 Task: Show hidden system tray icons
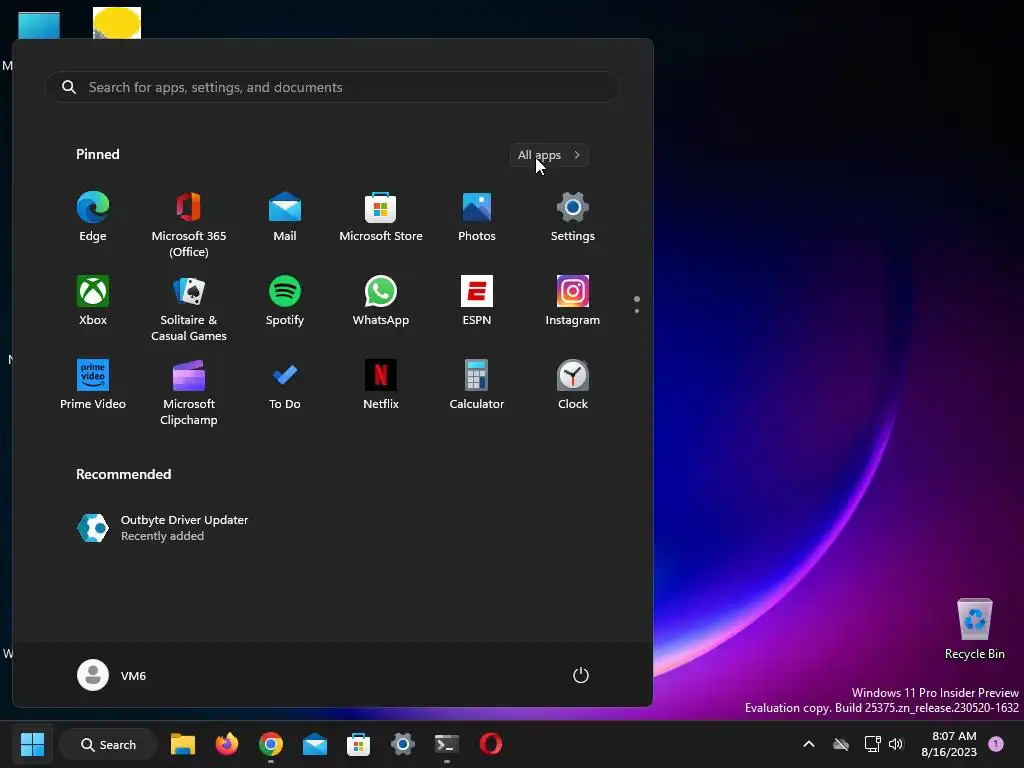(808, 744)
